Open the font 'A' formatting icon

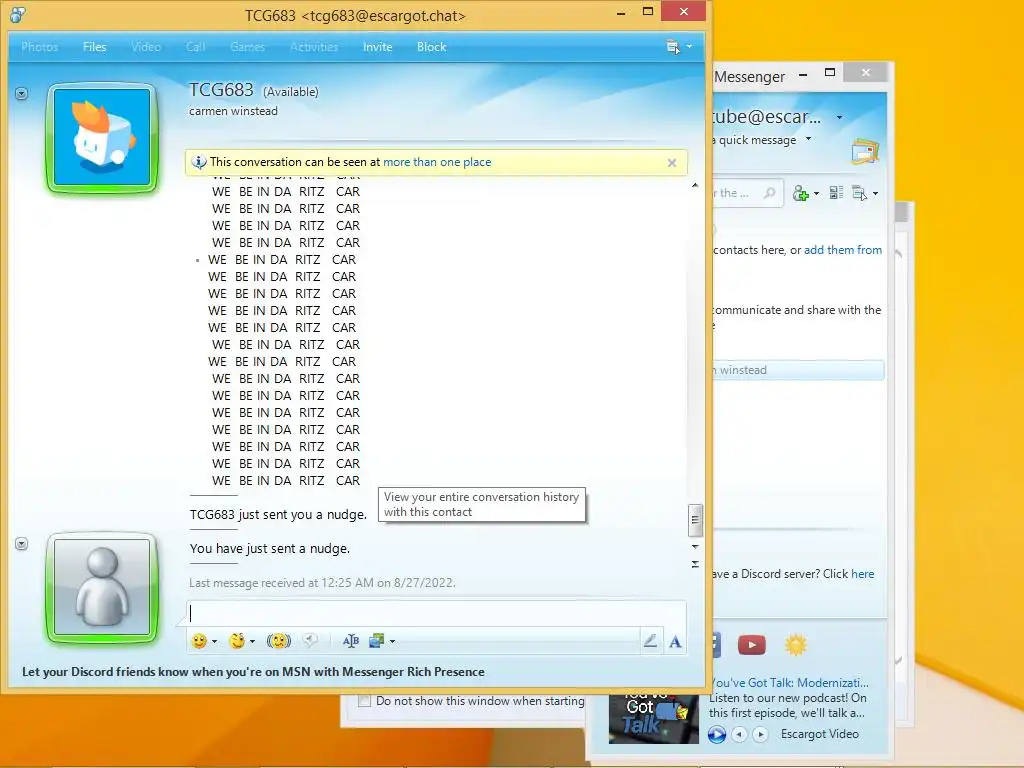coord(675,642)
